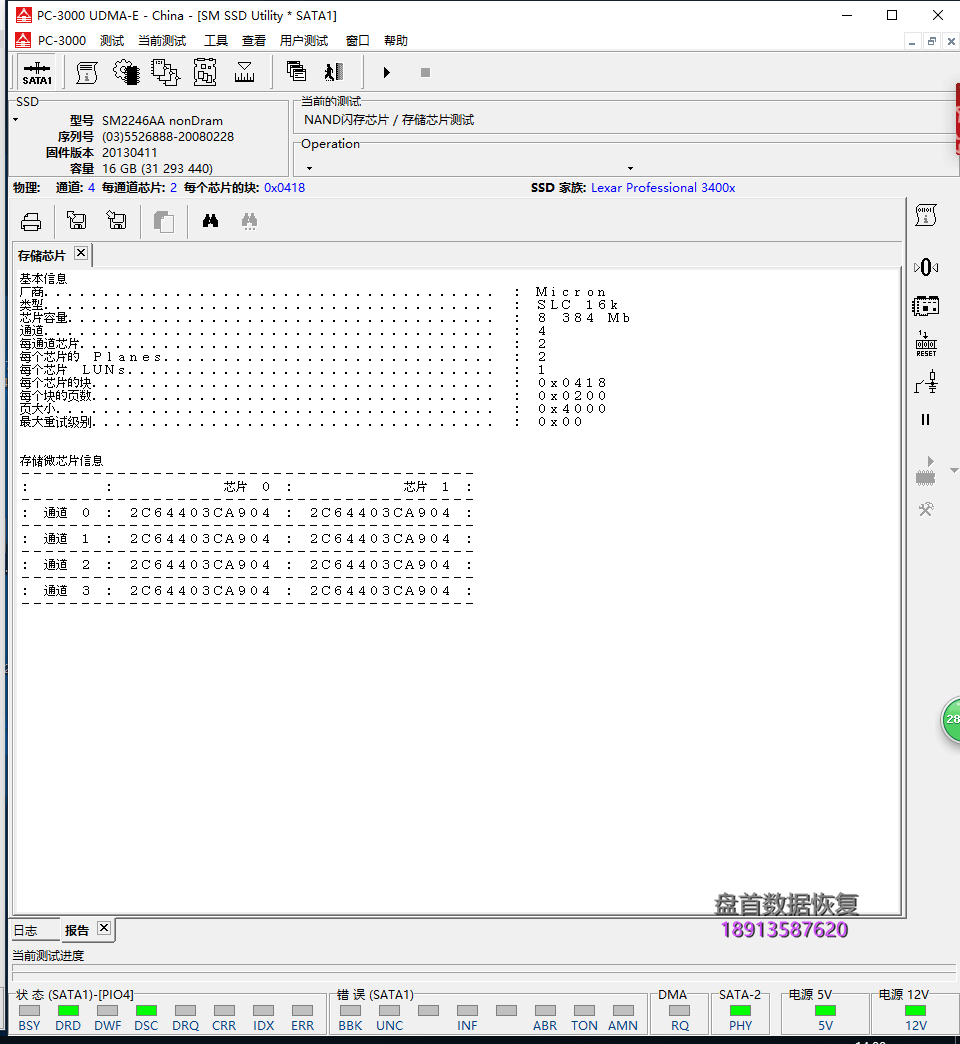960x1044 pixels.
Task: Open the 当前测试 menu
Action: (x=162, y=41)
